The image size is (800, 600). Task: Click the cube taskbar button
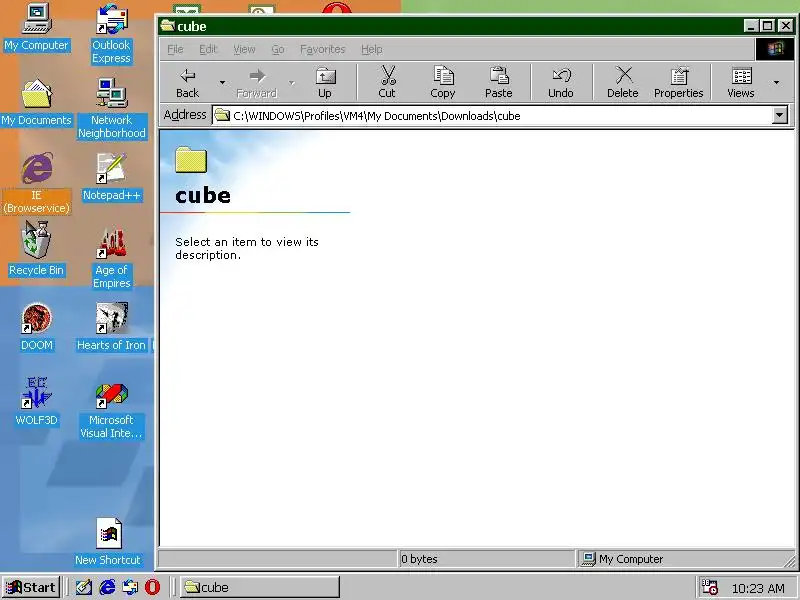coord(259,587)
